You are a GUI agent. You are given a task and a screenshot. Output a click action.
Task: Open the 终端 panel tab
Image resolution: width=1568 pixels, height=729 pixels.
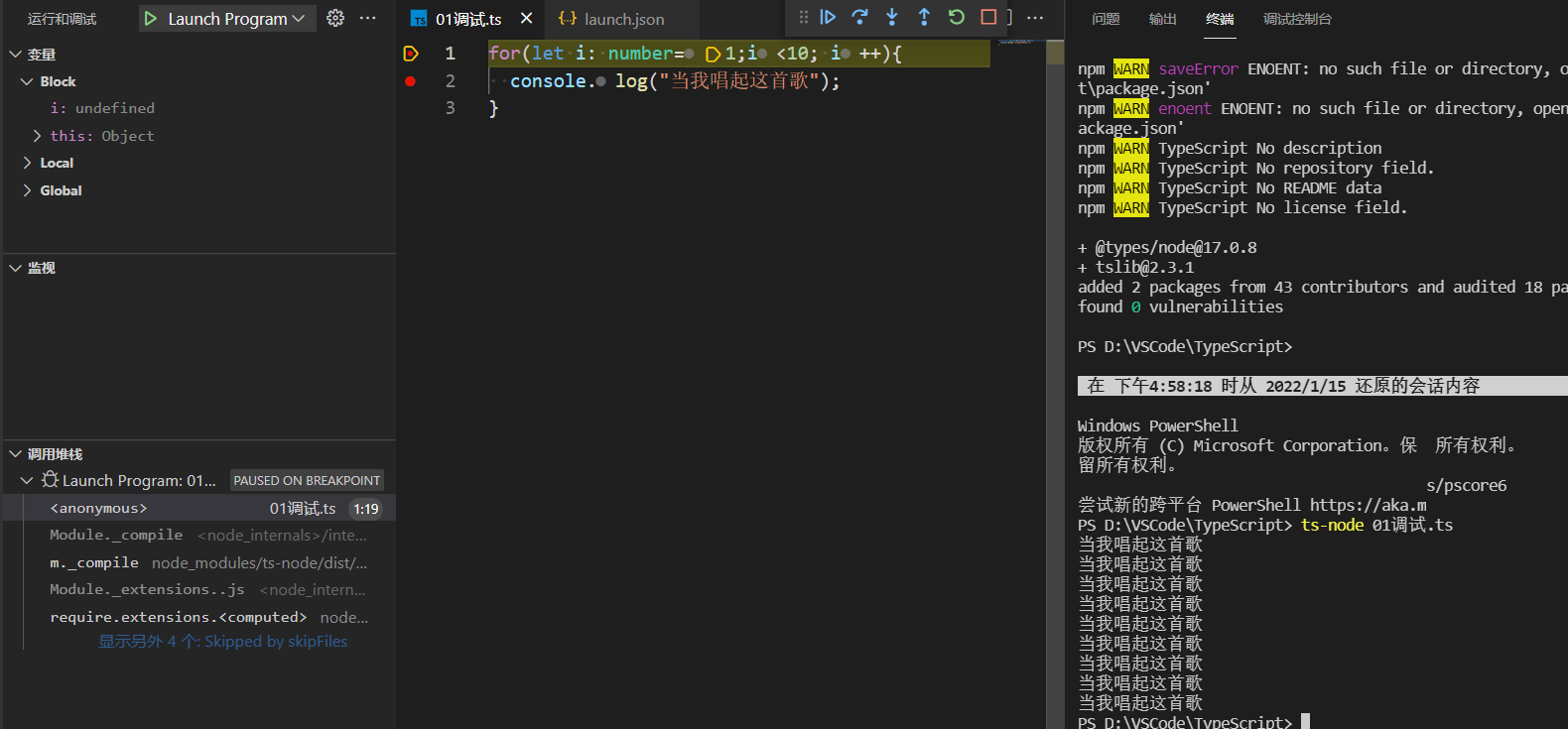click(x=1220, y=19)
